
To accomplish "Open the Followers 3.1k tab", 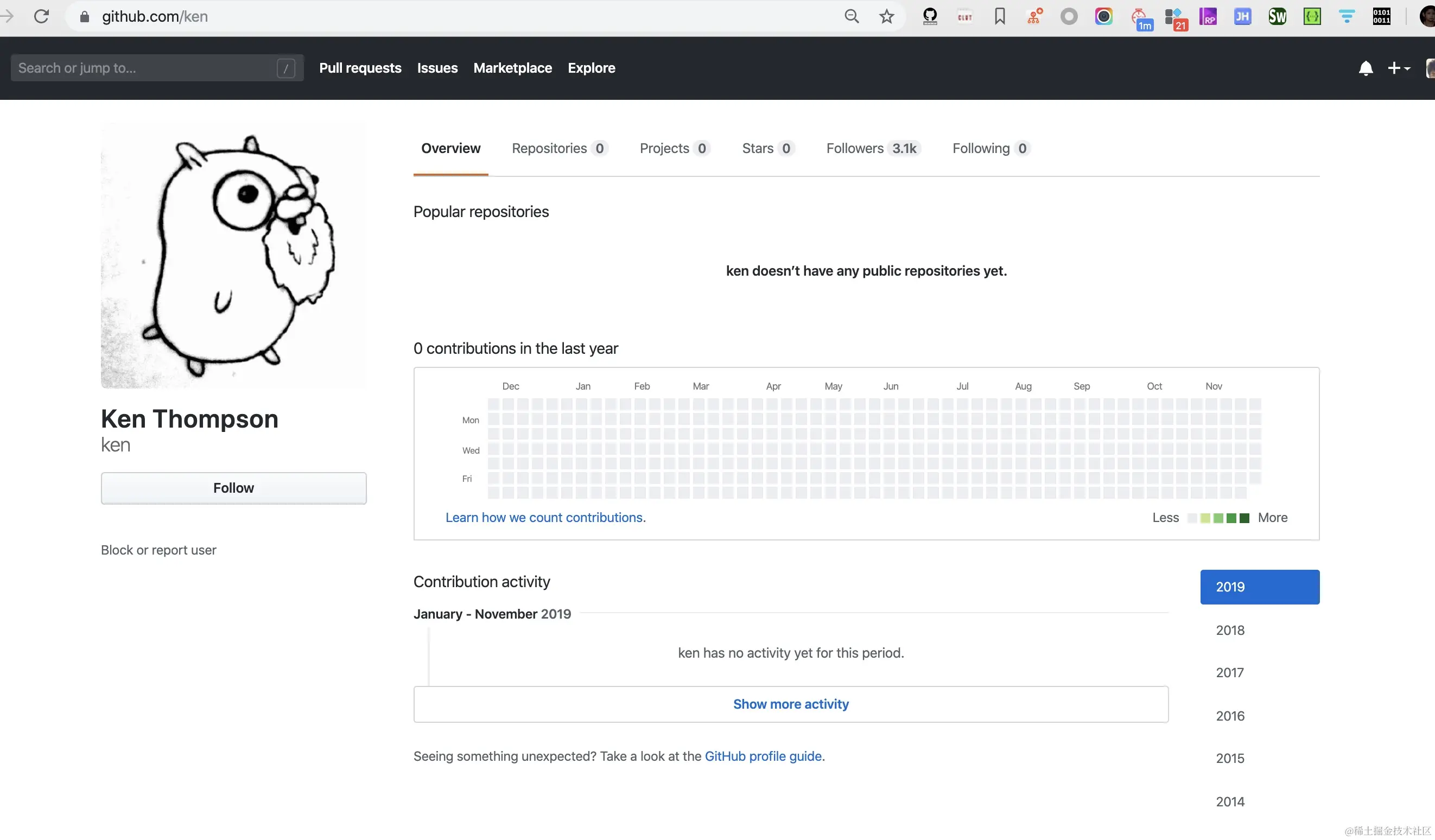I will [872, 148].
